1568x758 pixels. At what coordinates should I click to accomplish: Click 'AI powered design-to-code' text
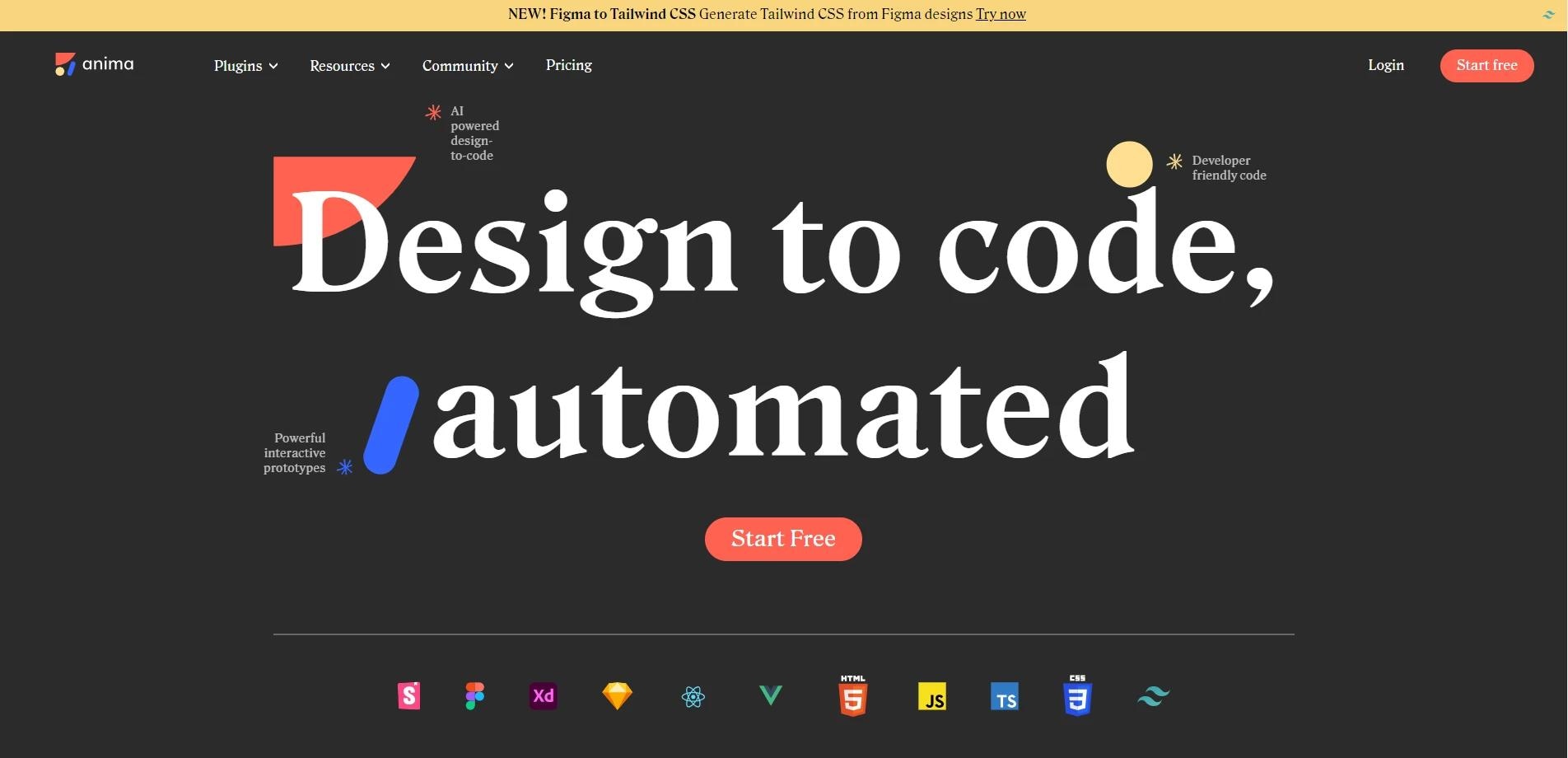[474, 133]
